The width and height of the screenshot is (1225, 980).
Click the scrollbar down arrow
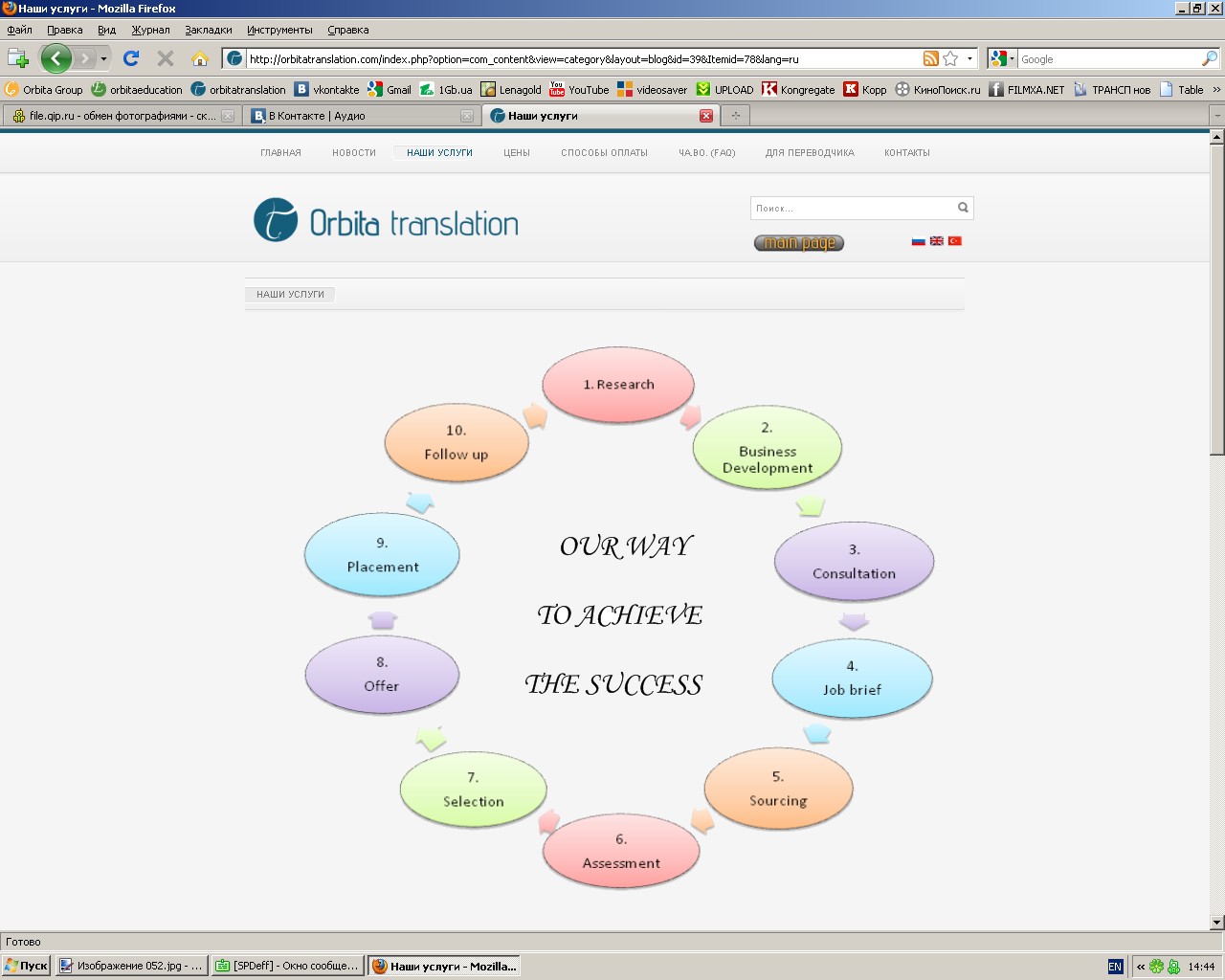[1217, 923]
